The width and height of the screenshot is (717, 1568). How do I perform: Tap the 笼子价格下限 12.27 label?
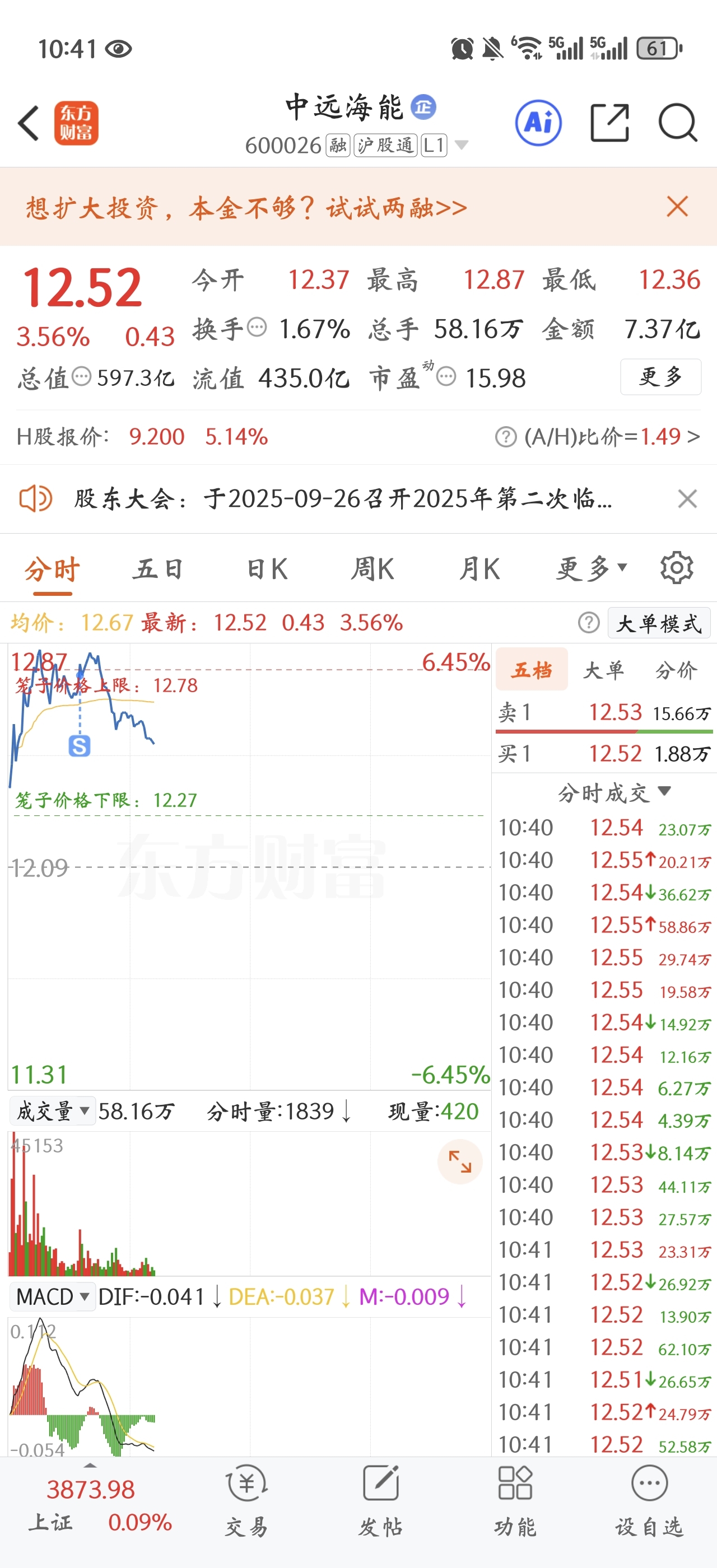106,800
